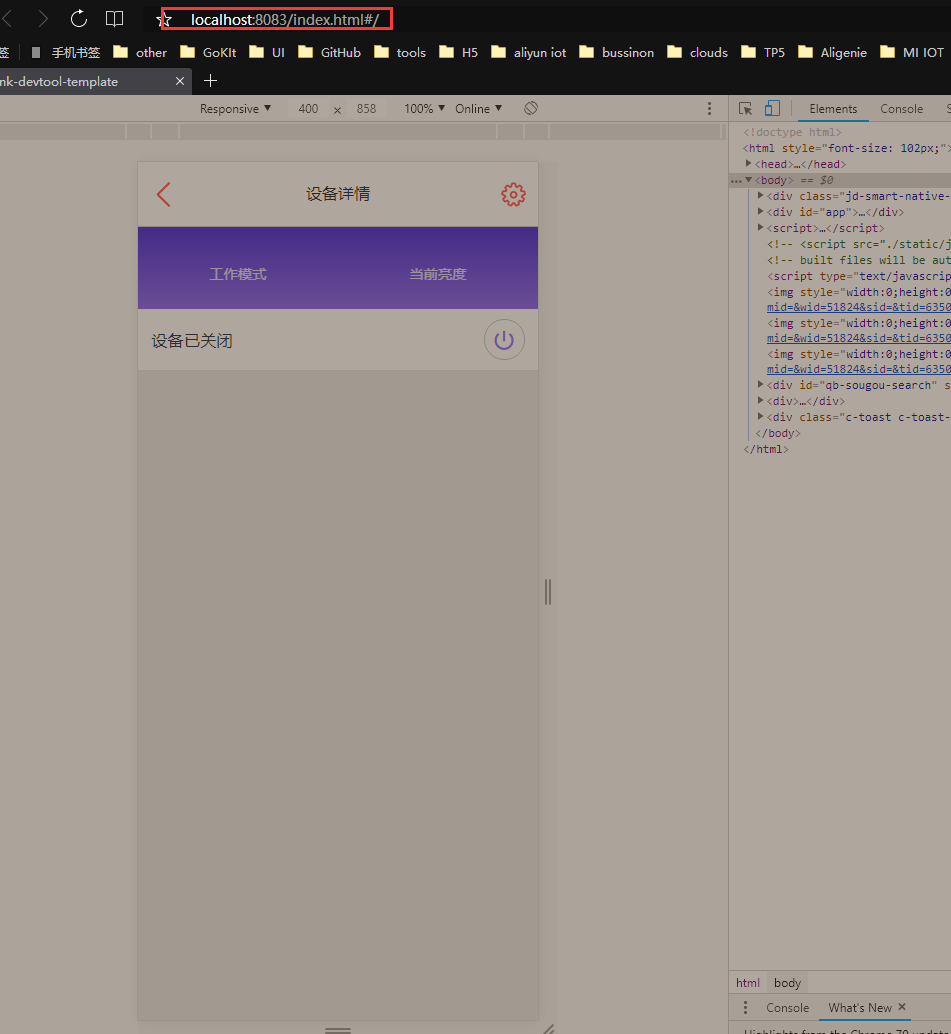
Task: Select the 当前亮度 tab
Action: [437, 273]
